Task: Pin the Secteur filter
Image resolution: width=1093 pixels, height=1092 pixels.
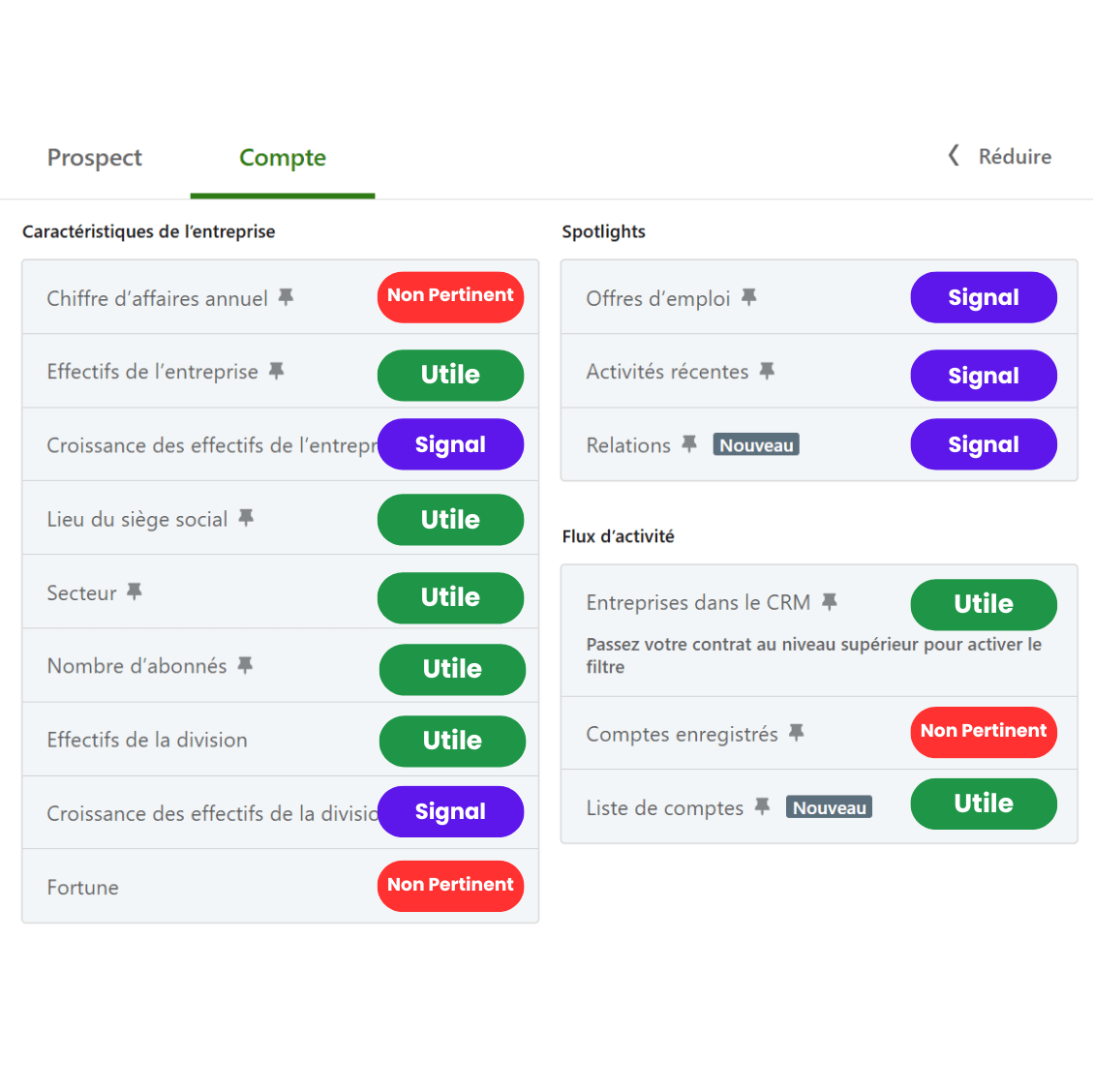Action: click(x=135, y=591)
